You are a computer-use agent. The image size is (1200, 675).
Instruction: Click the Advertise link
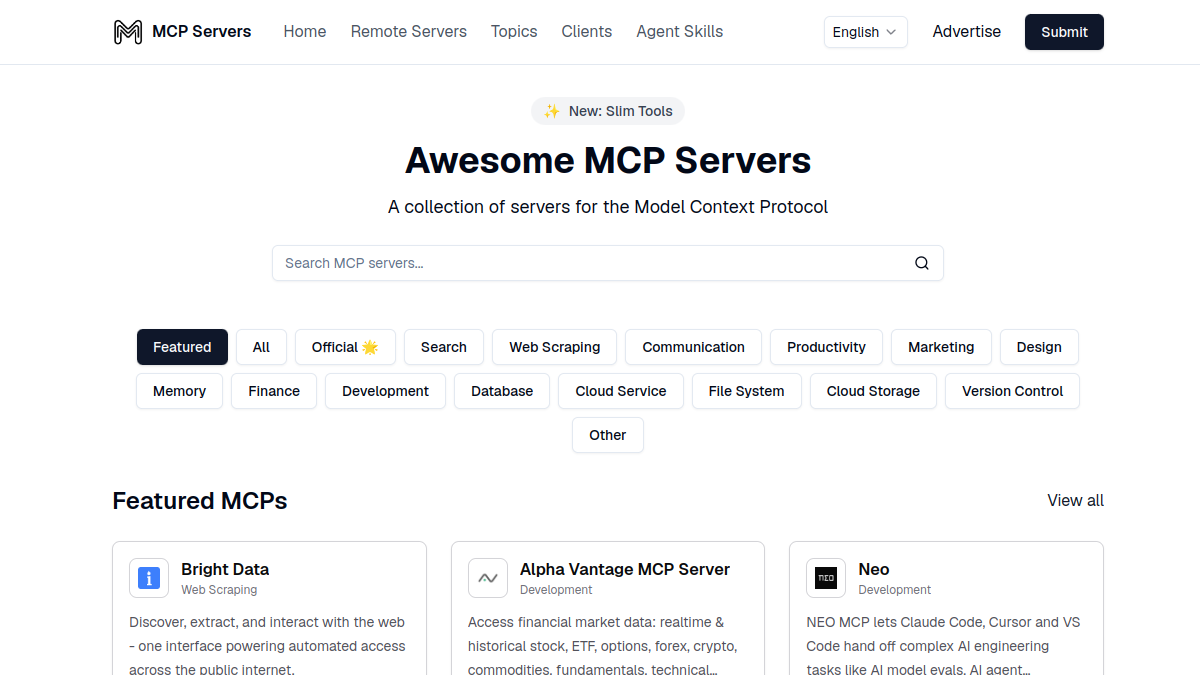click(x=967, y=32)
